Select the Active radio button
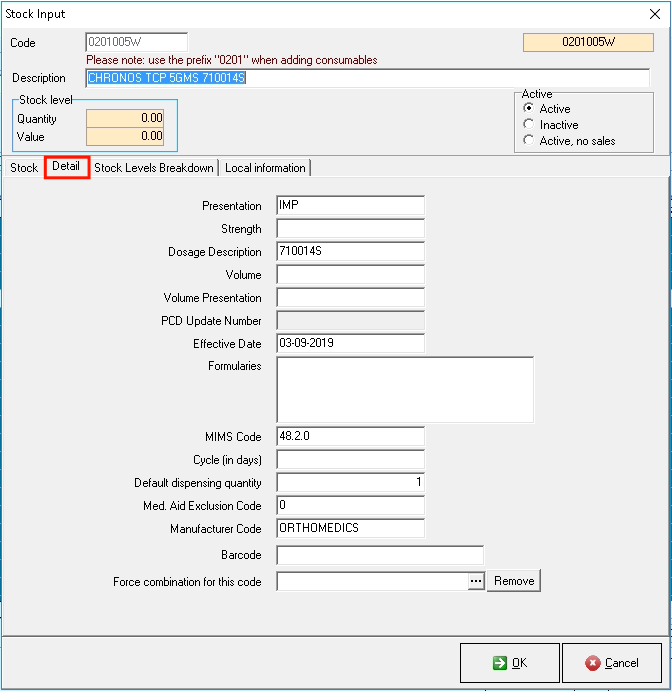The height and width of the screenshot is (691, 672). tap(529, 109)
